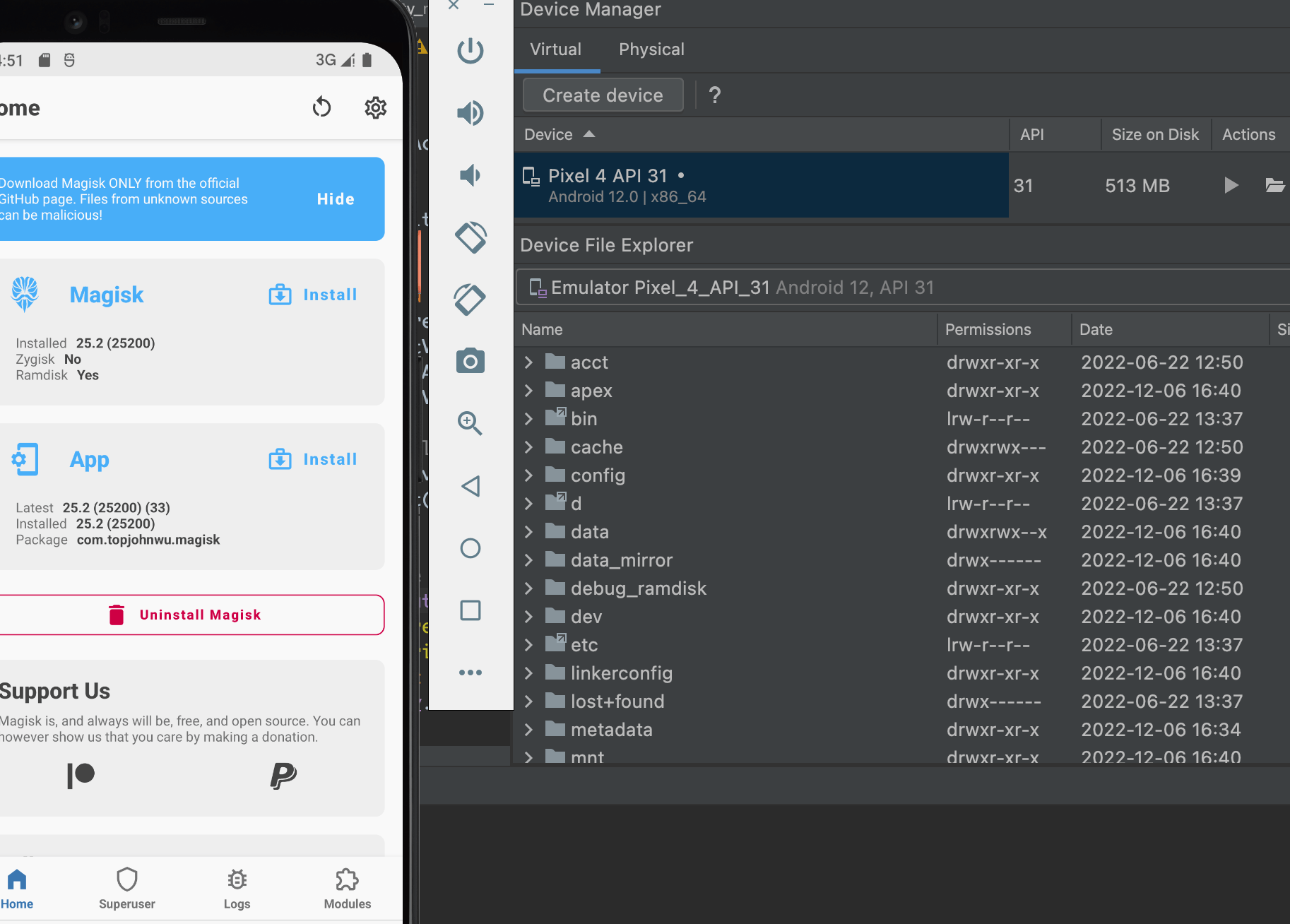Select the dev folder row
This screenshot has width=1290, height=924.
click(x=903, y=617)
